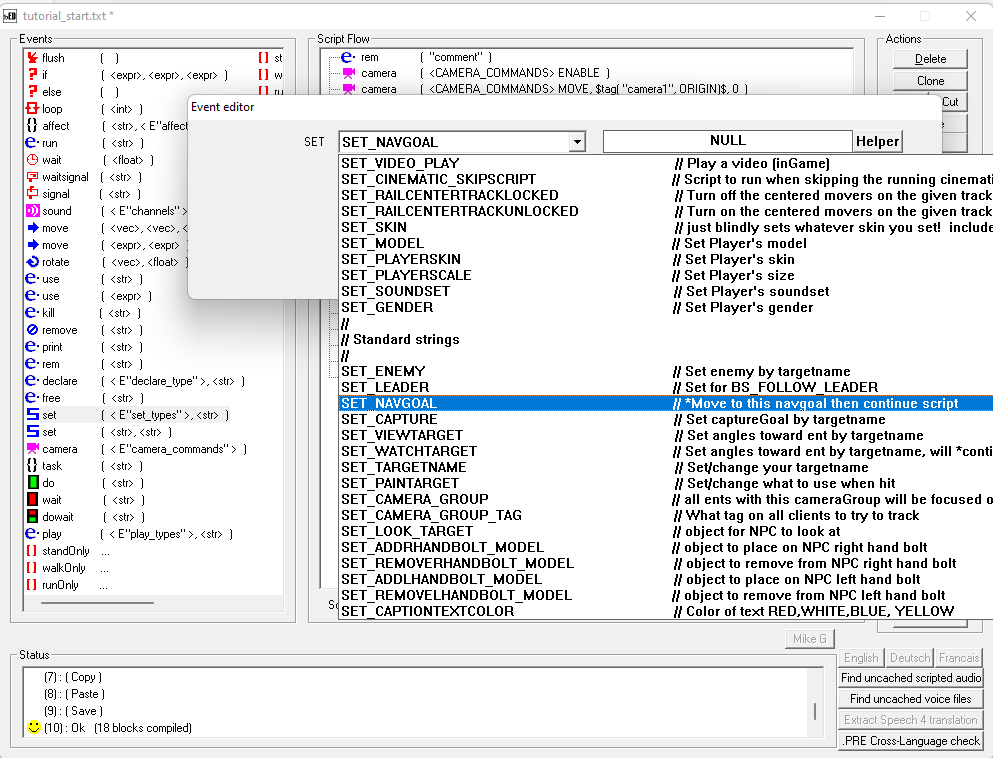This screenshot has width=993, height=758.
Task: Click the signal event icon
Action: (x=32, y=194)
